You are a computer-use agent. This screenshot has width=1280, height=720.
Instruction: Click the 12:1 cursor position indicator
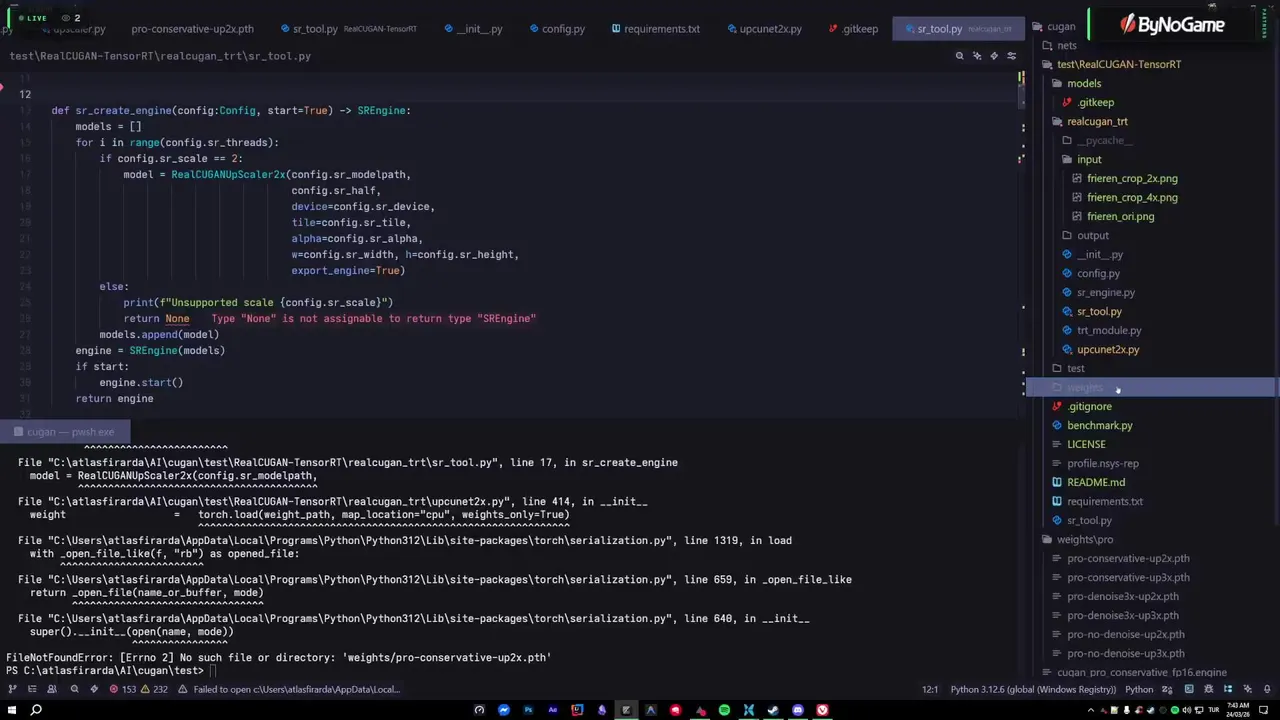(929, 689)
